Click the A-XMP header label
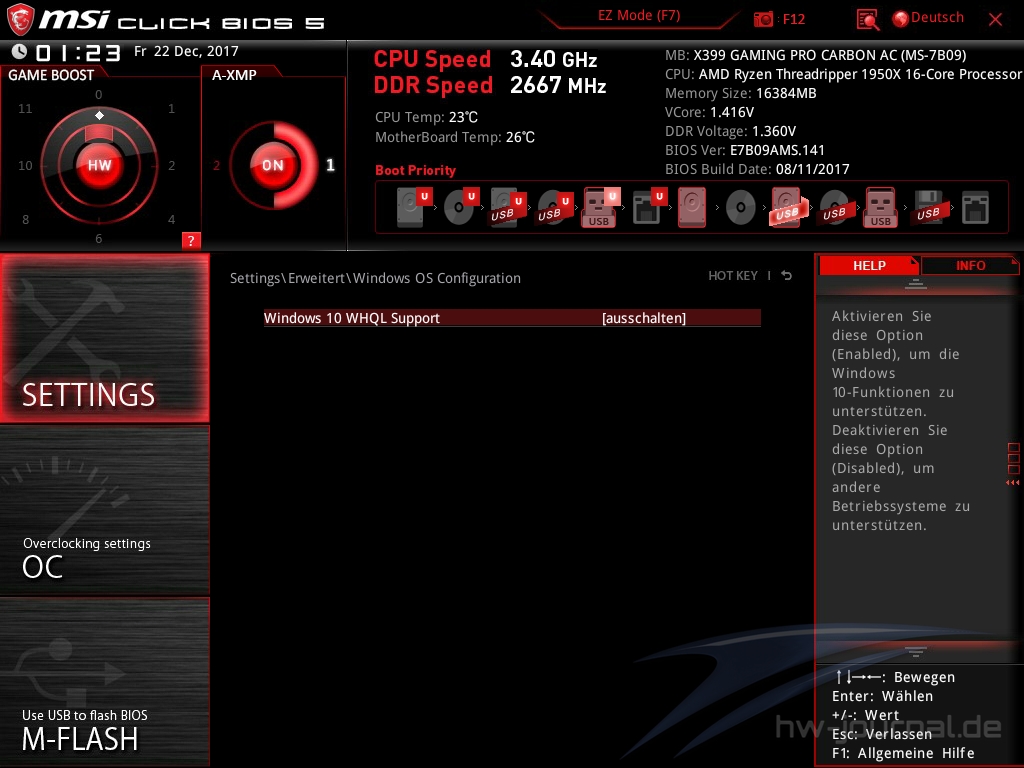 tap(234, 75)
